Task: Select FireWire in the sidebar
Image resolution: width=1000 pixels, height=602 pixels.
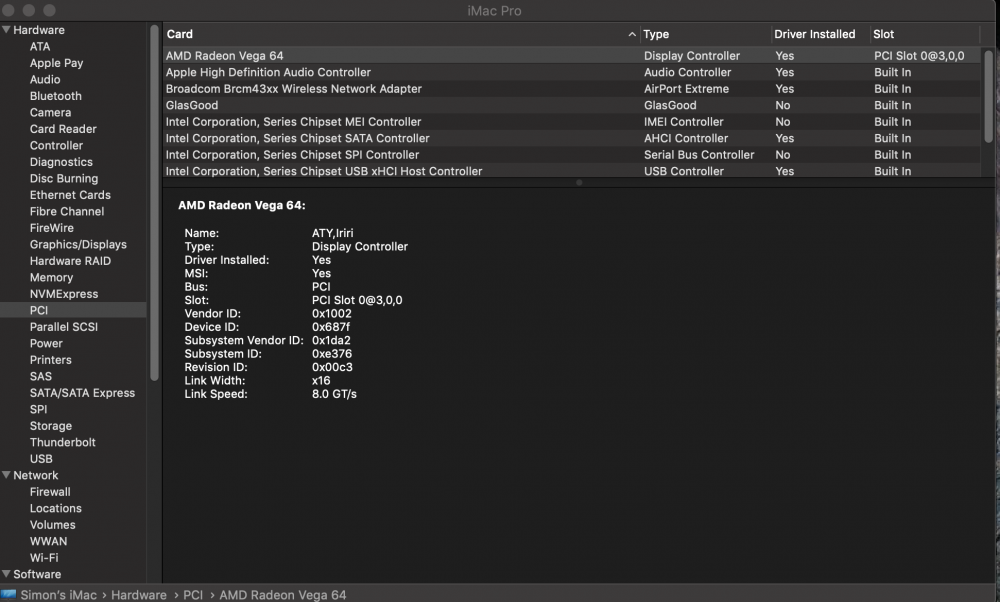Action: 52,228
